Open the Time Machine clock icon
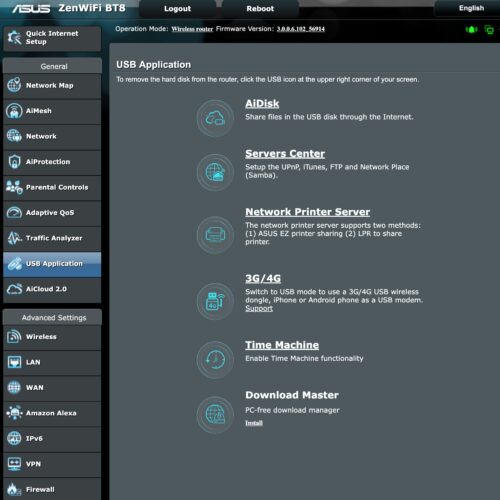Screen dimensions: 500x500 (x=215, y=360)
